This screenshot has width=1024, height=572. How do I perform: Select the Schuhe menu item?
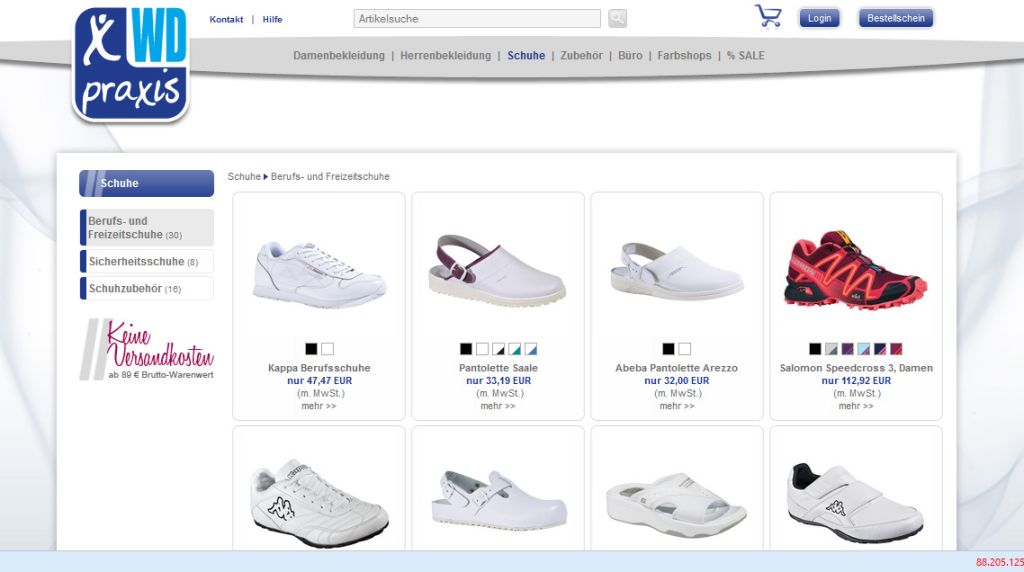(x=526, y=56)
